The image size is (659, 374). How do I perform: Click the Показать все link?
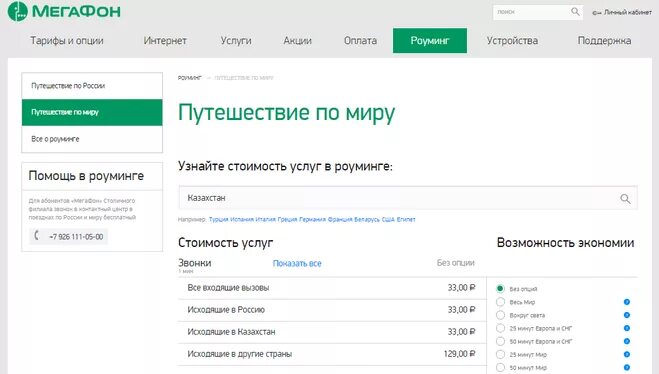(x=297, y=263)
